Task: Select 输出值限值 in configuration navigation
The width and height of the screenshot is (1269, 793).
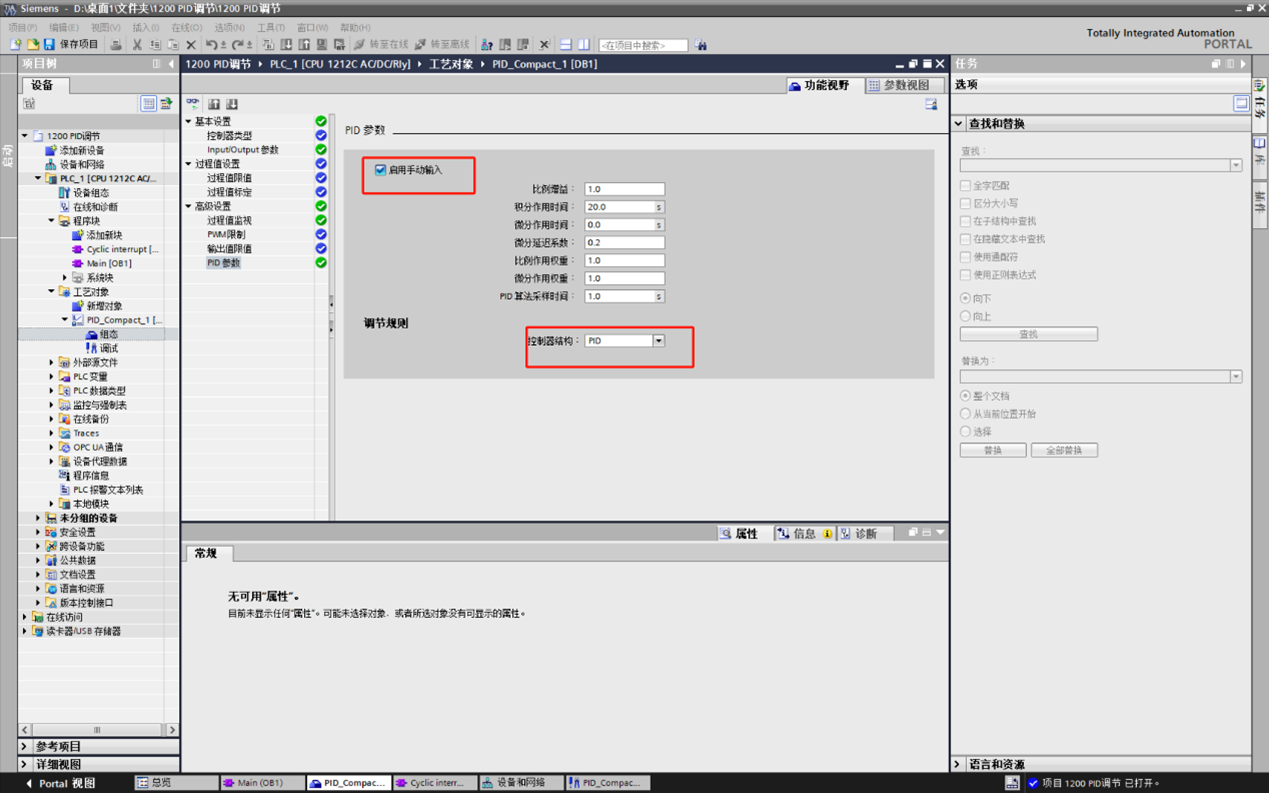Action: click(x=230, y=249)
